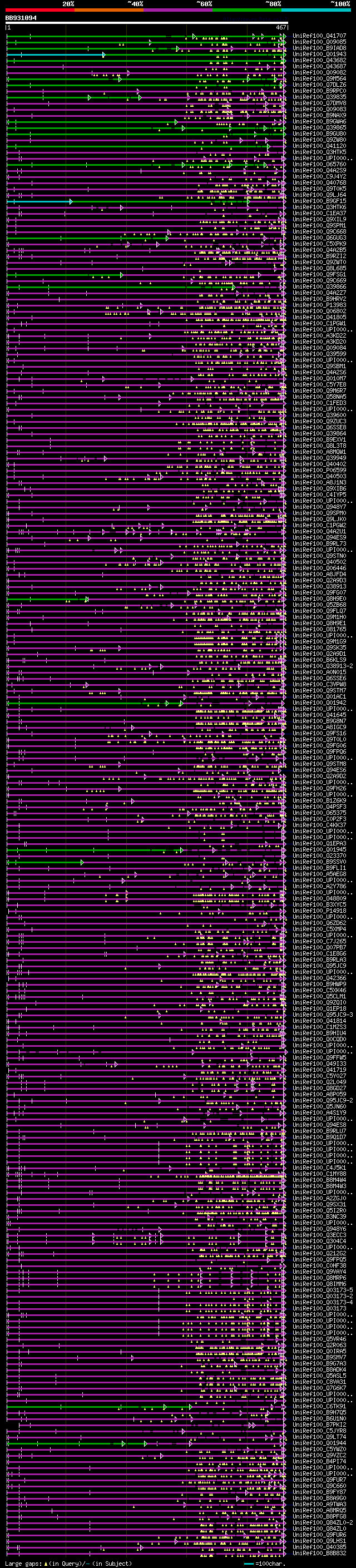Select hit UniRef100_Q5VR46
The width and height of the screenshot is (356, 1568).
319,1338
